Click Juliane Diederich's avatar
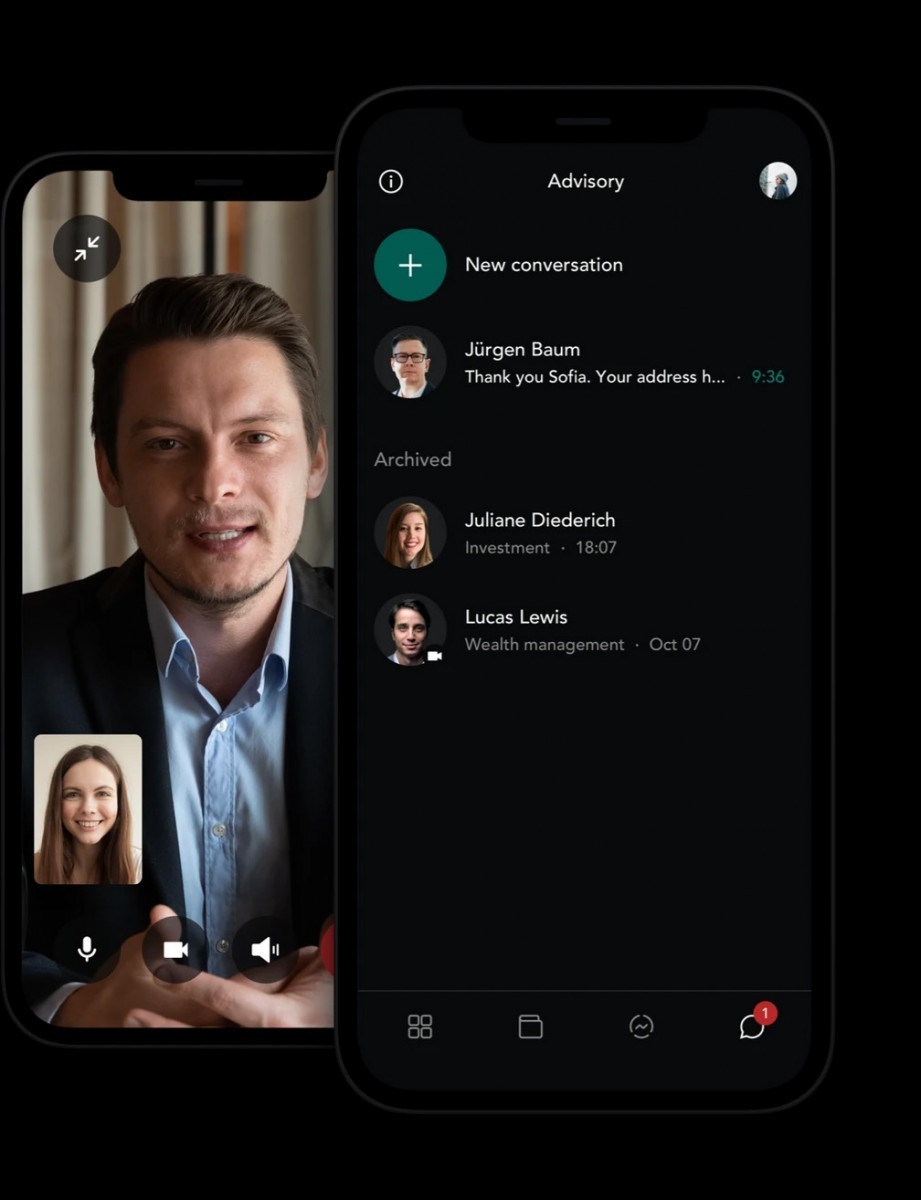Image resolution: width=921 pixels, height=1200 pixels. coord(410,533)
